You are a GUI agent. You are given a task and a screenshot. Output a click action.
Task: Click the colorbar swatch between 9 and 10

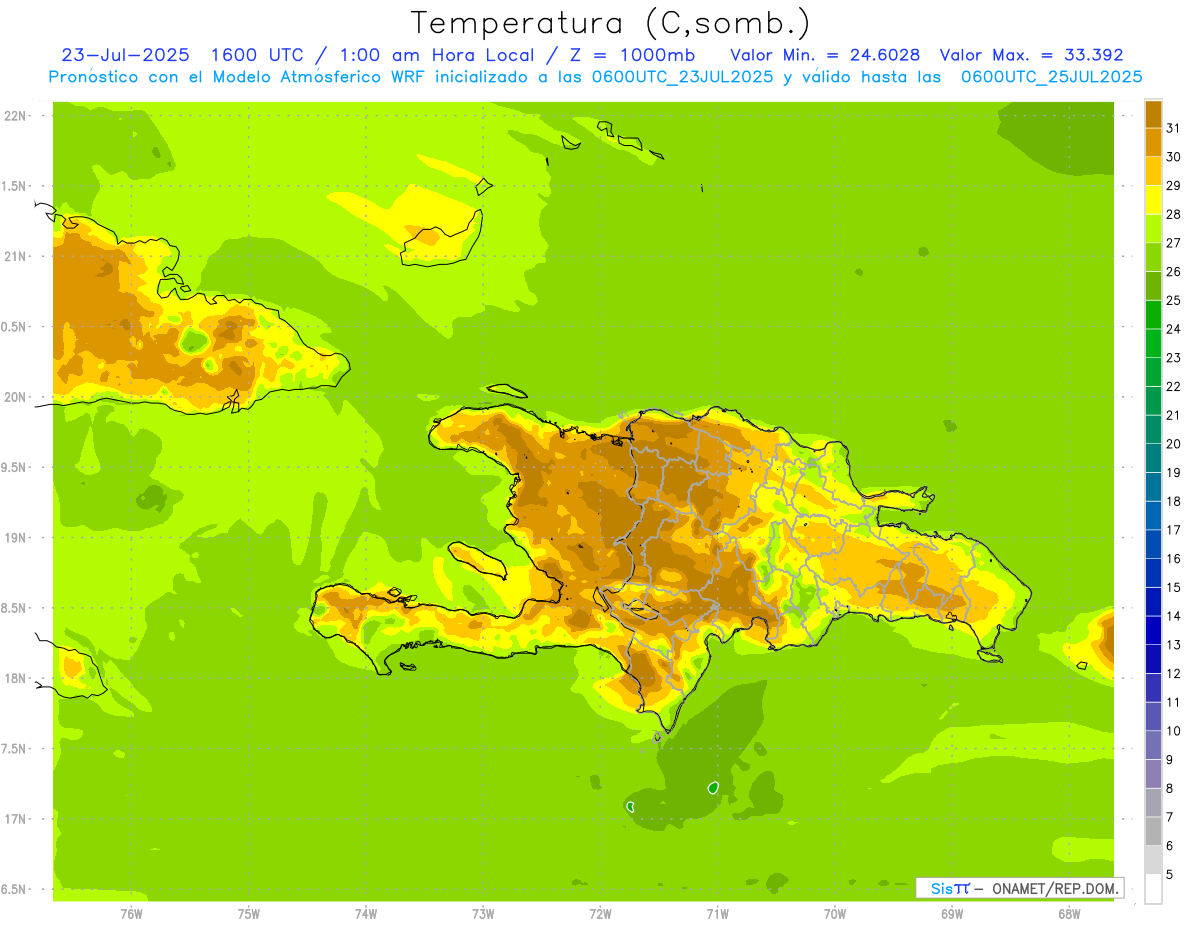[1153, 746]
